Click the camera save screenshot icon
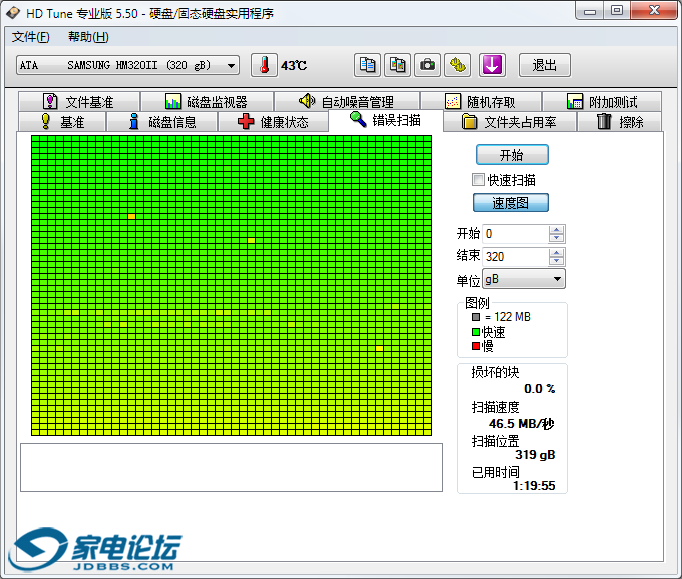 (427, 65)
